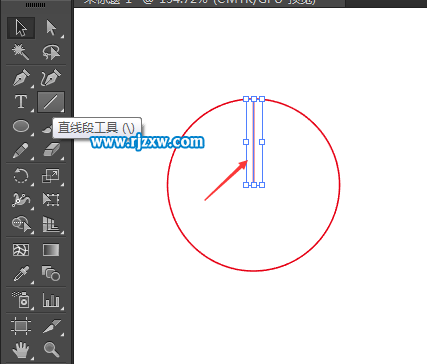
Task: Activate the Artboard tool
Action: [x=21, y=325]
